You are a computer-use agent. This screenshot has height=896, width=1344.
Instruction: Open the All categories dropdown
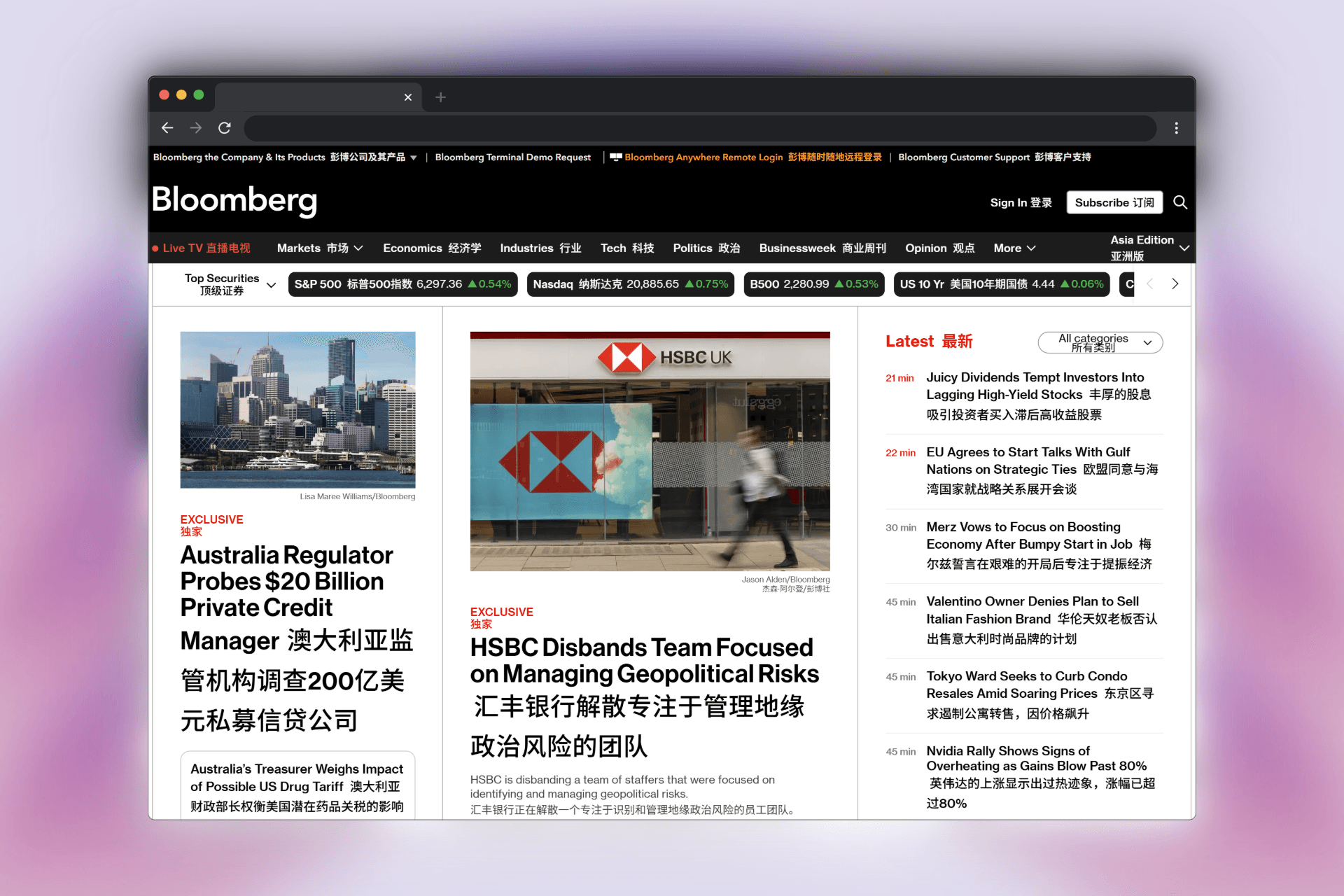click(1100, 342)
